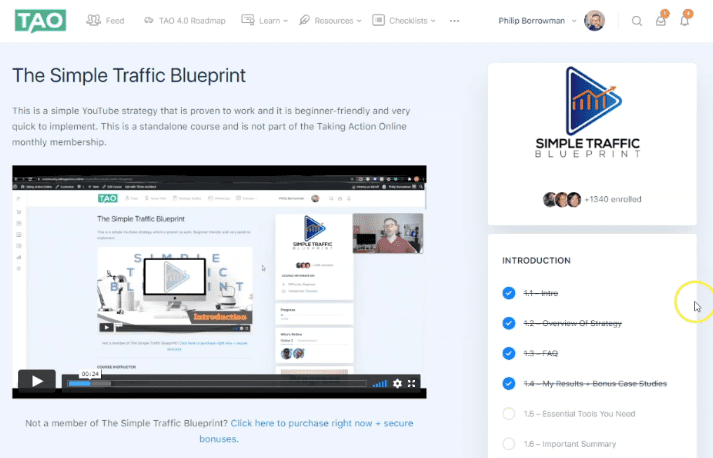Viewport: 713px width, 458px height.
Task: Expand Philip Borrowman account dropdown arrow
Action: [574, 21]
